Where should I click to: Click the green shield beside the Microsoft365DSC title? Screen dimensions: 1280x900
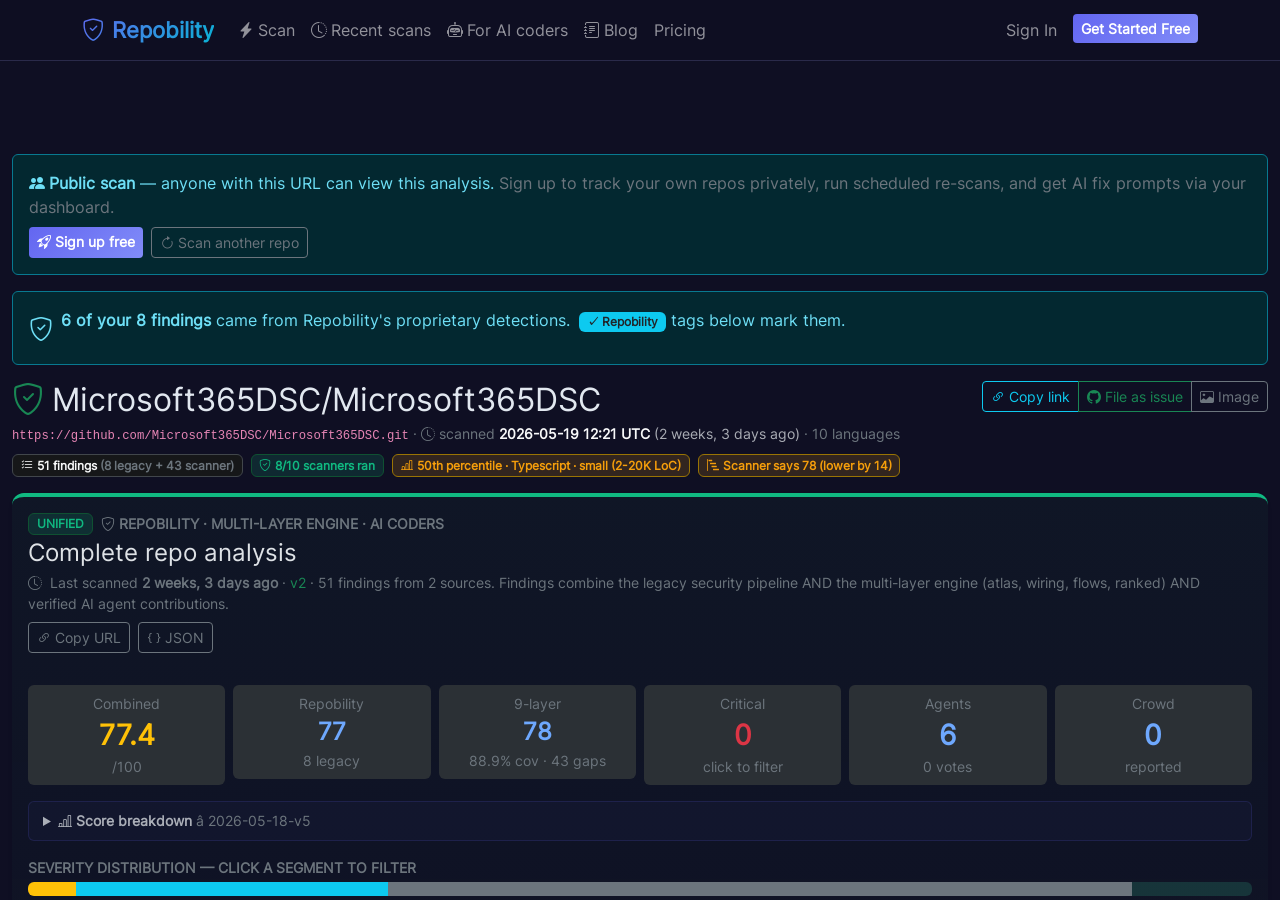click(x=28, y=399)
